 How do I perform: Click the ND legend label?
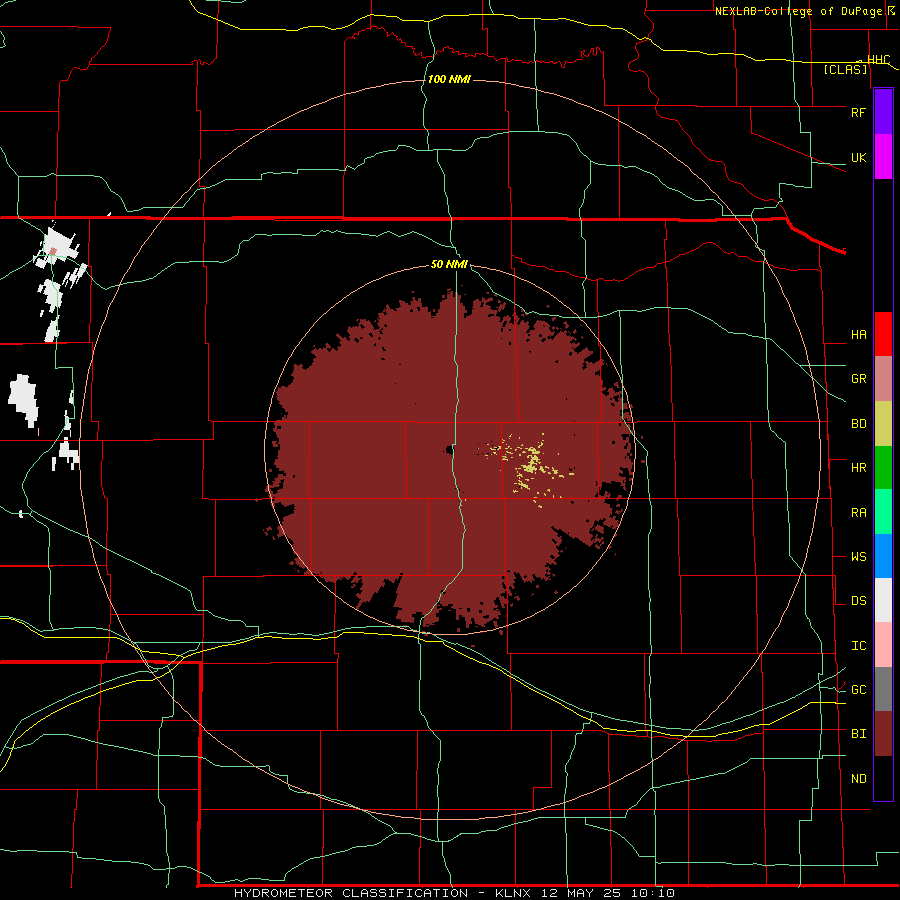click(858, 779)
